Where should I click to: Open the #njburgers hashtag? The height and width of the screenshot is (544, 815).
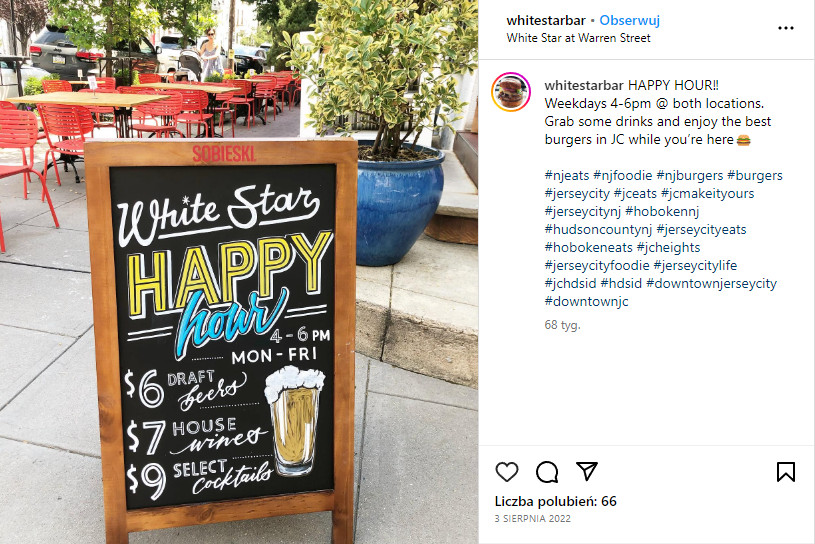pyautogui.click(x=689, y=176)
